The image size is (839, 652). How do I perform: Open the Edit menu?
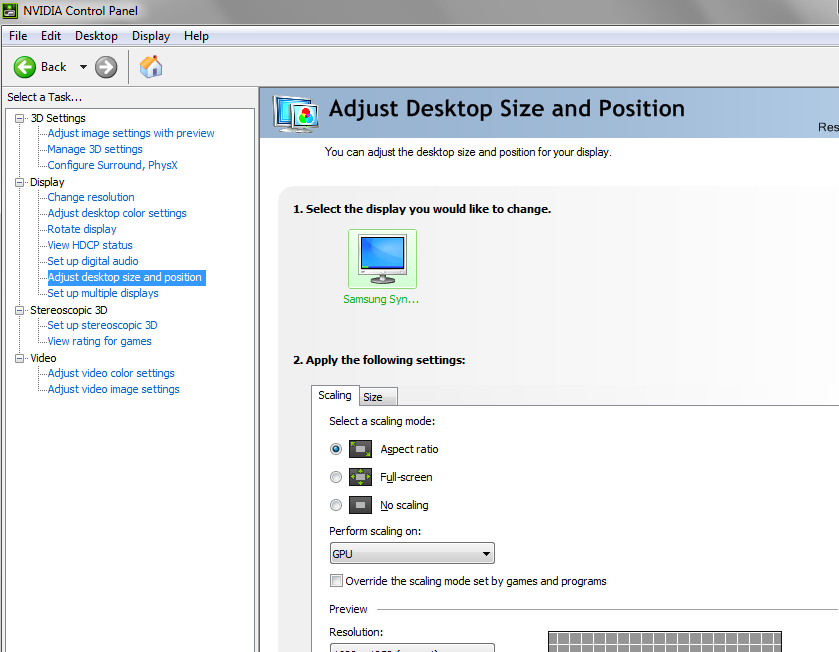(51, 36)
